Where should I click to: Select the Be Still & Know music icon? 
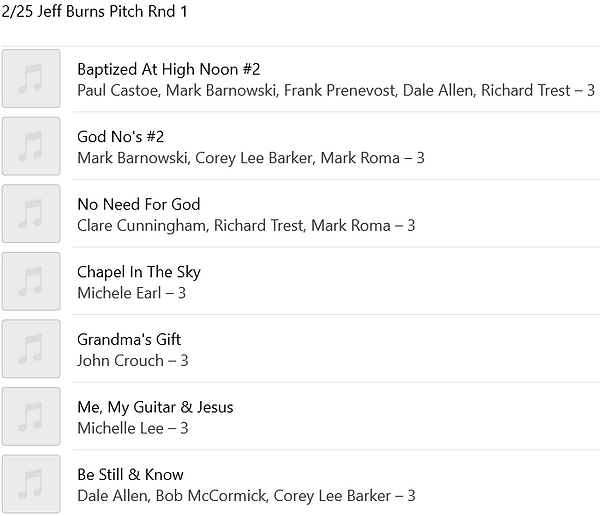coord(31,484)
